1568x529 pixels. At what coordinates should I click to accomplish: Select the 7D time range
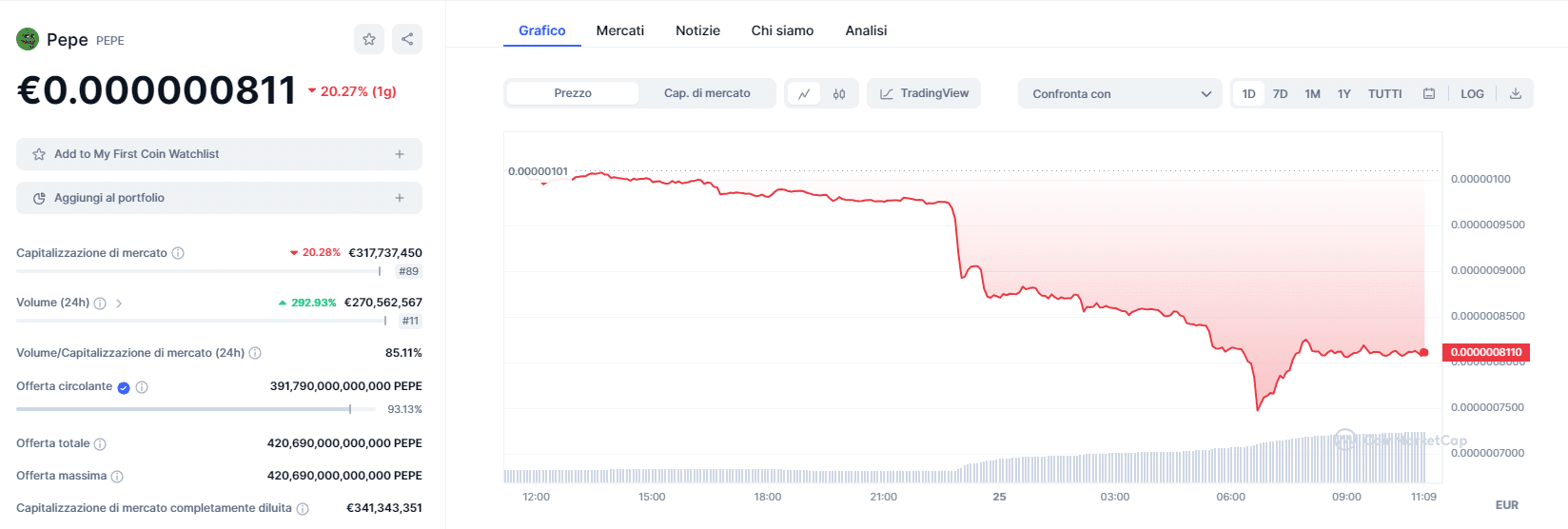[x=1281, y=93]
